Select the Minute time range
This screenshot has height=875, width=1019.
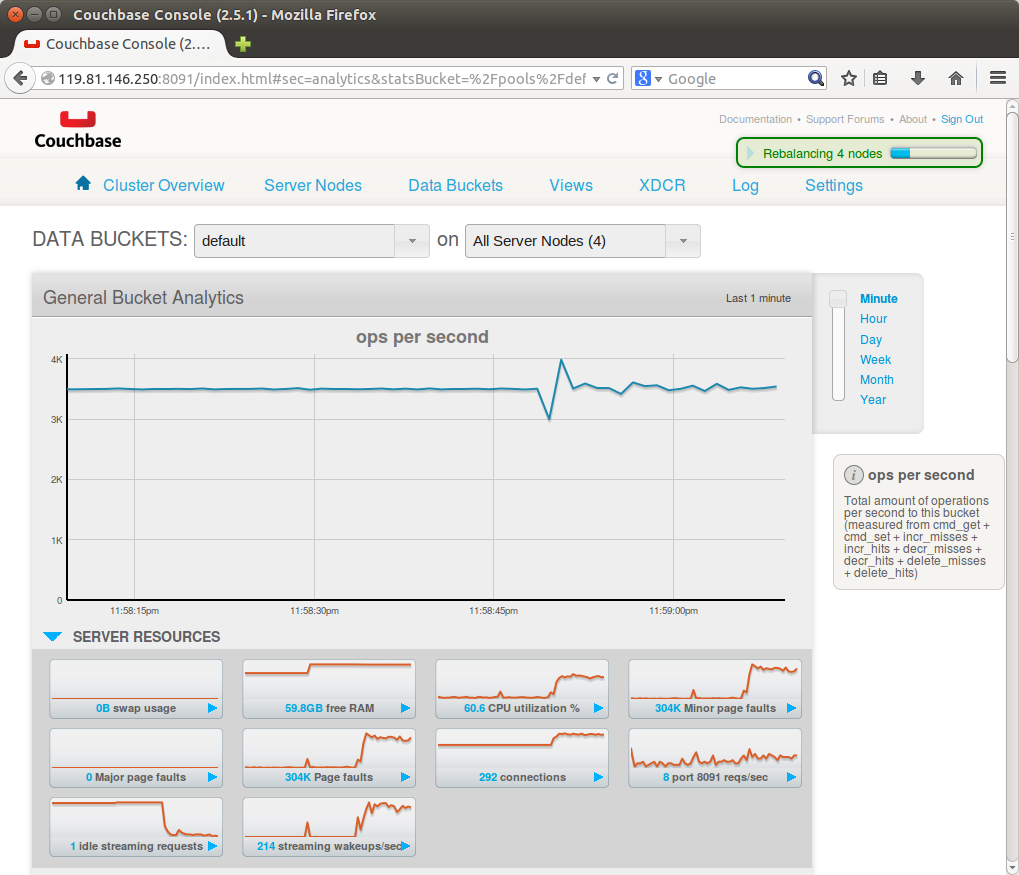pyautogui.click(x=879, y=298)
